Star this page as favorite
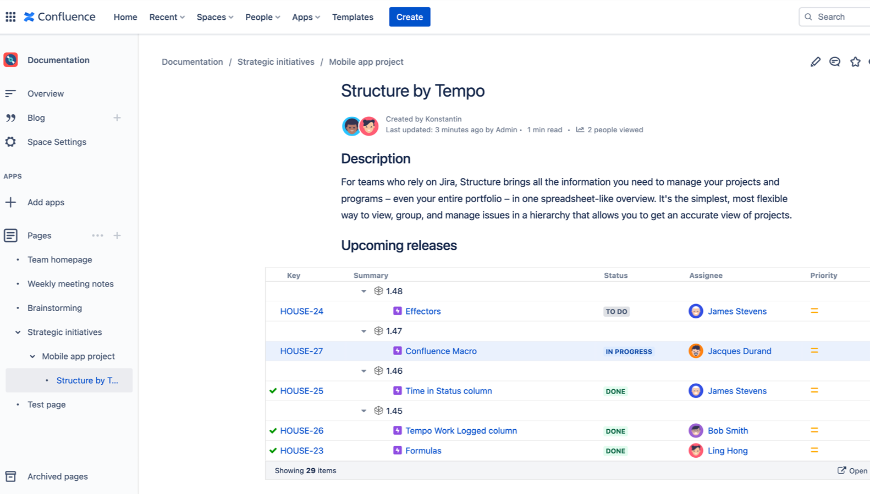Viewport: 870px width, 494px height. click(855, 62)
